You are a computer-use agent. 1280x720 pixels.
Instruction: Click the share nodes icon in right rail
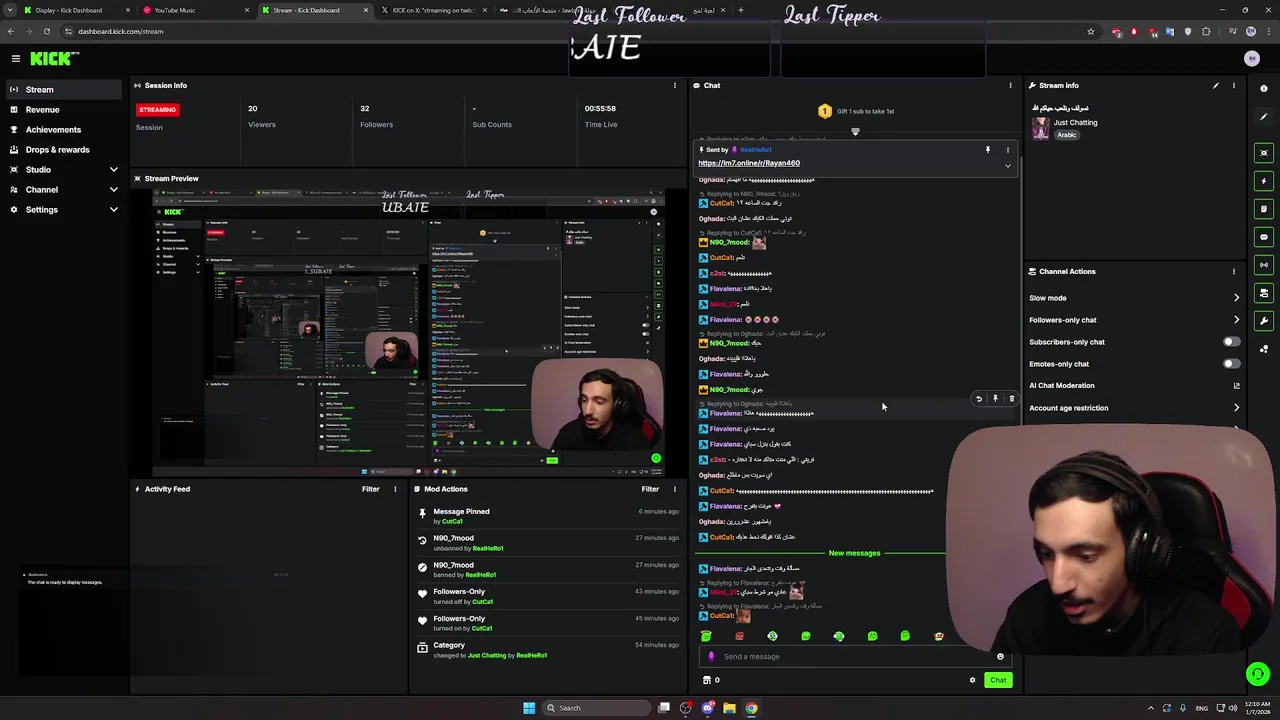(x=1264, y=349)
